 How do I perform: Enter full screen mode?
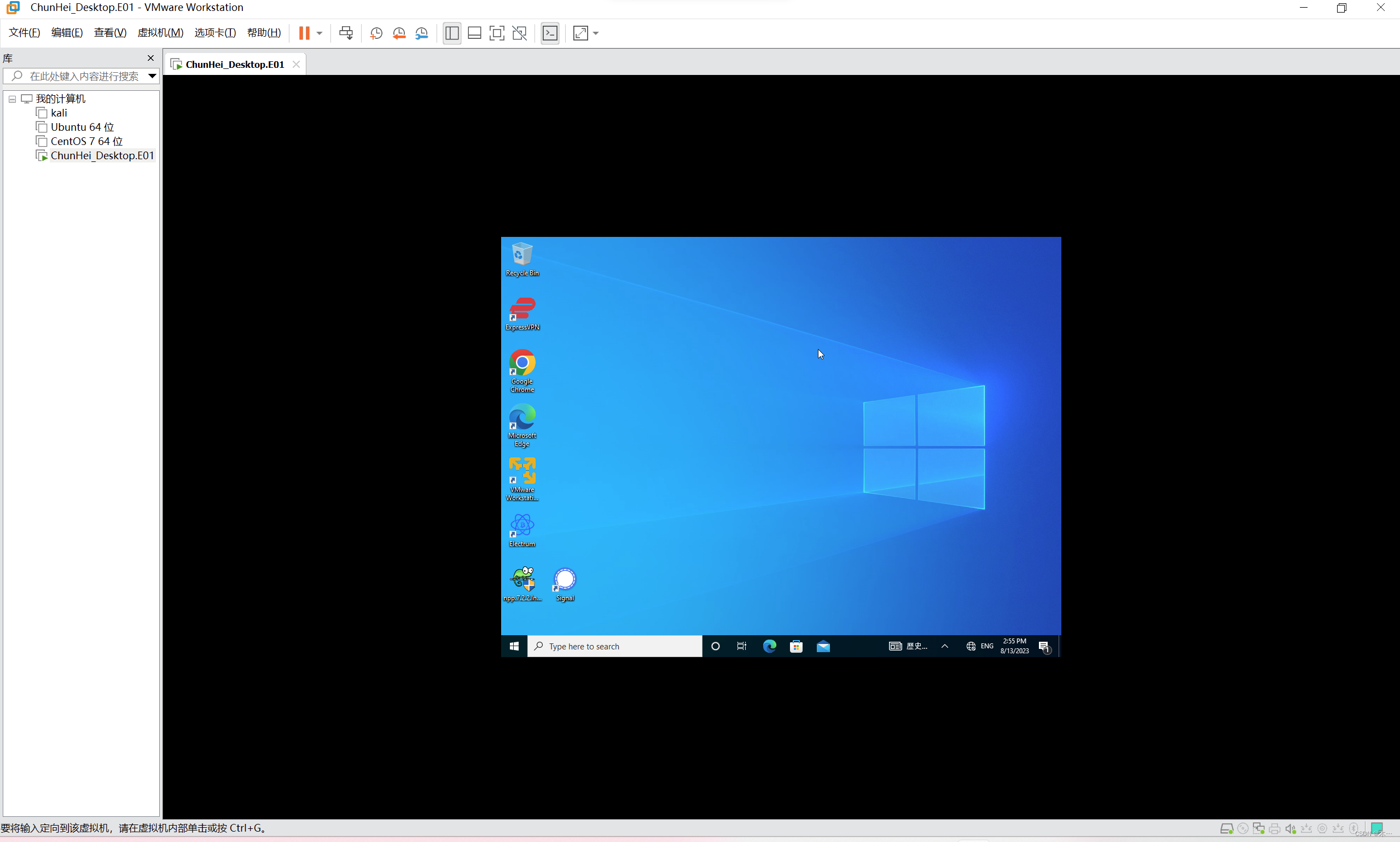(x=497, y=33)
